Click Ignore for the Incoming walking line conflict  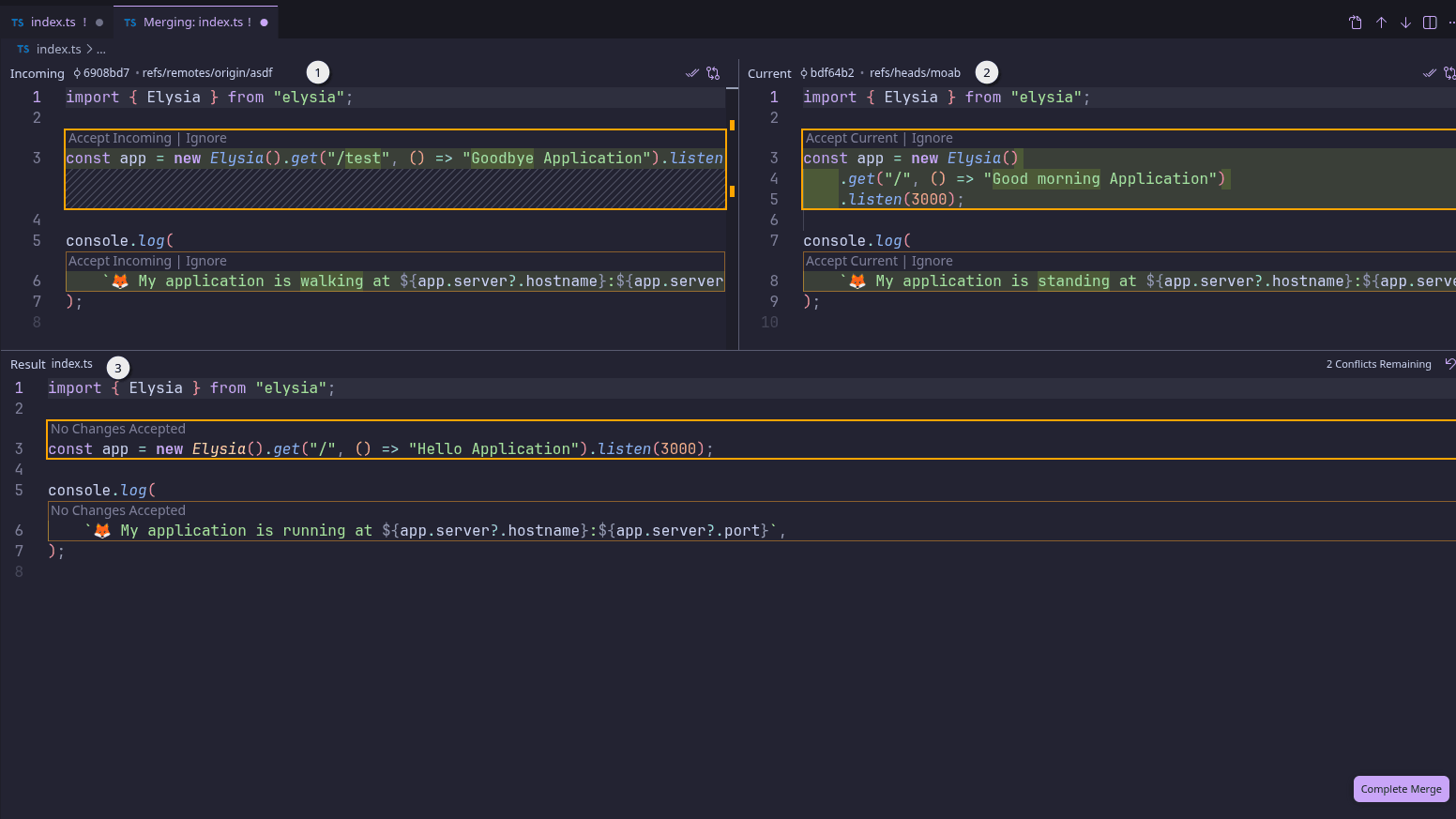pyautogui.click(x=206, y=261)
